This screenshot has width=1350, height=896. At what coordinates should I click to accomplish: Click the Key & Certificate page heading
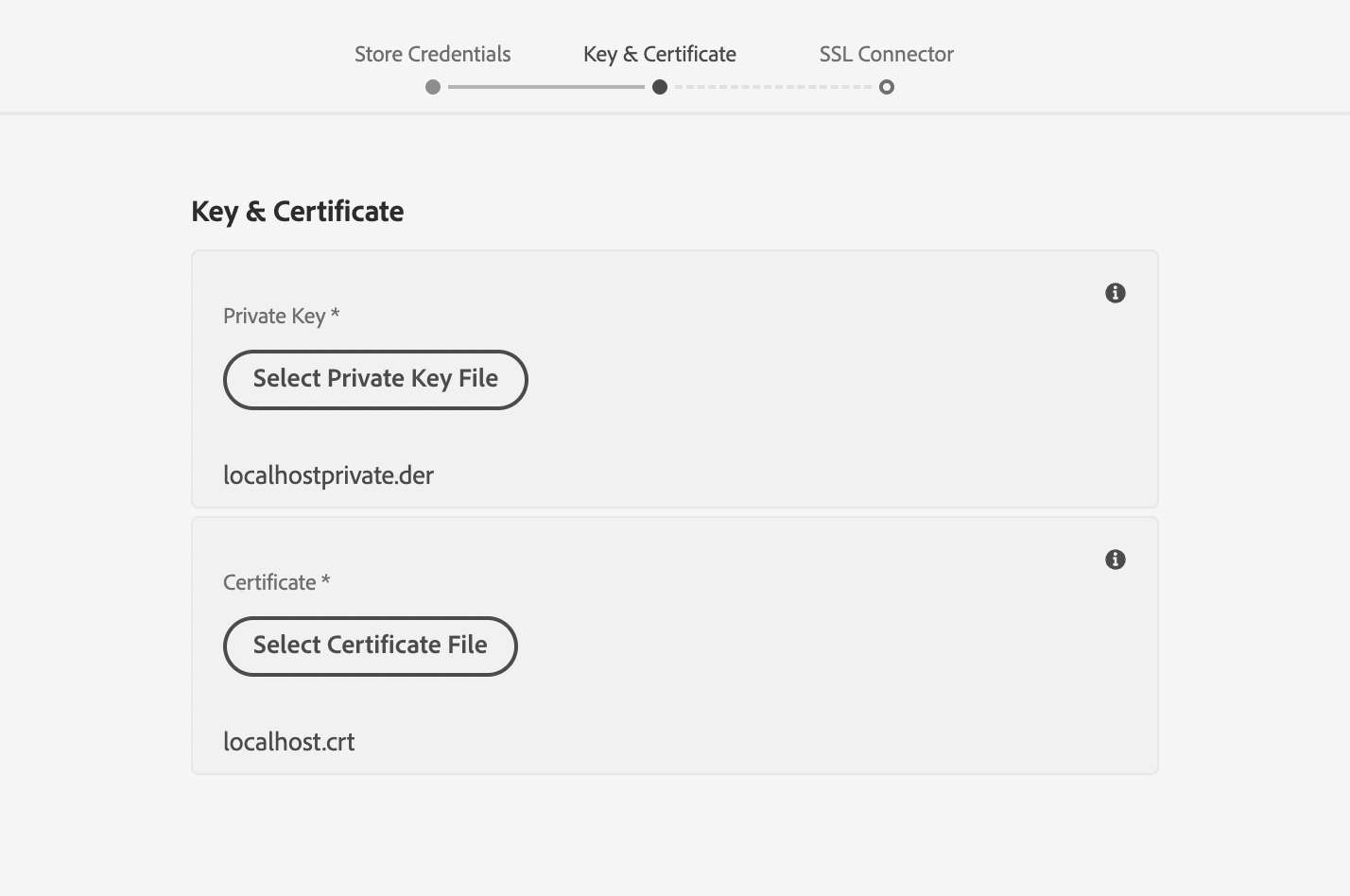297,211
